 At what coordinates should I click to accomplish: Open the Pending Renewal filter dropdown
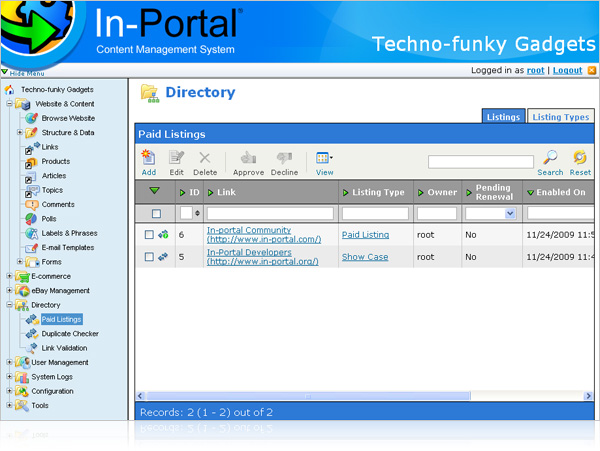[510, 213]
